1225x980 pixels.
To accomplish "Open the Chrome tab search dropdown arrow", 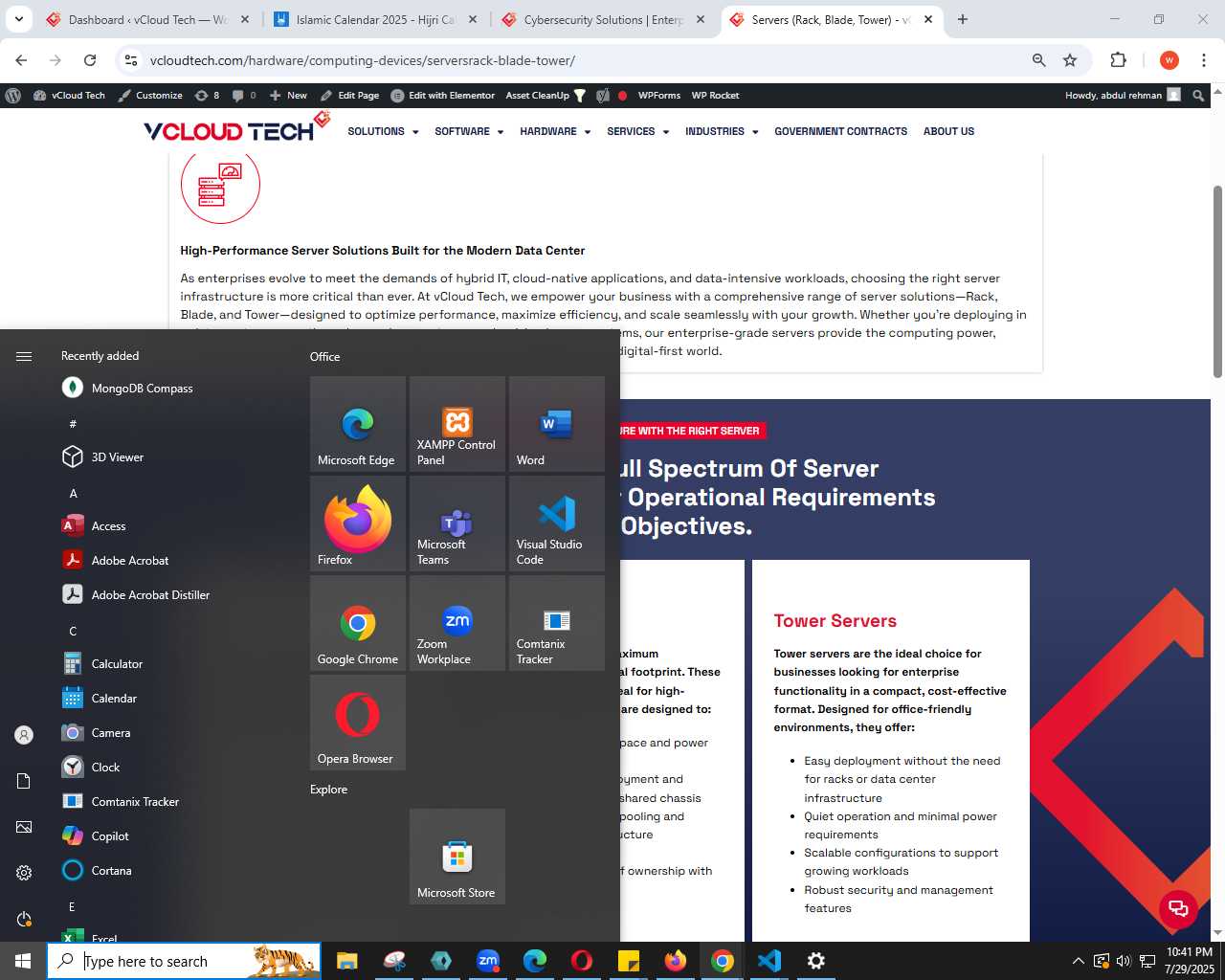I will click(19, 19).
